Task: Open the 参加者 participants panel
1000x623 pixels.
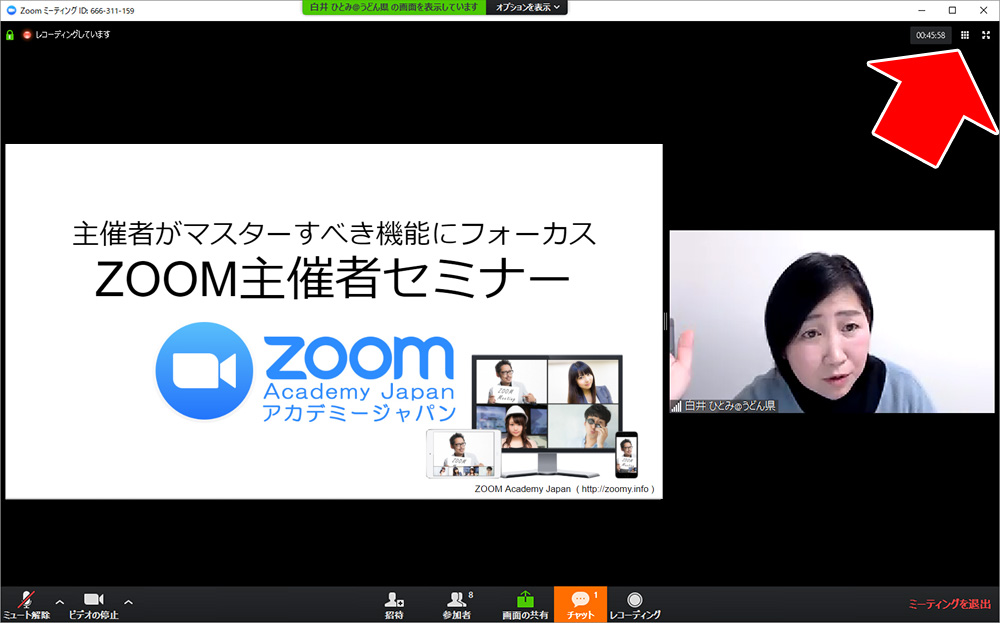Action: click(x=457, y=603)
